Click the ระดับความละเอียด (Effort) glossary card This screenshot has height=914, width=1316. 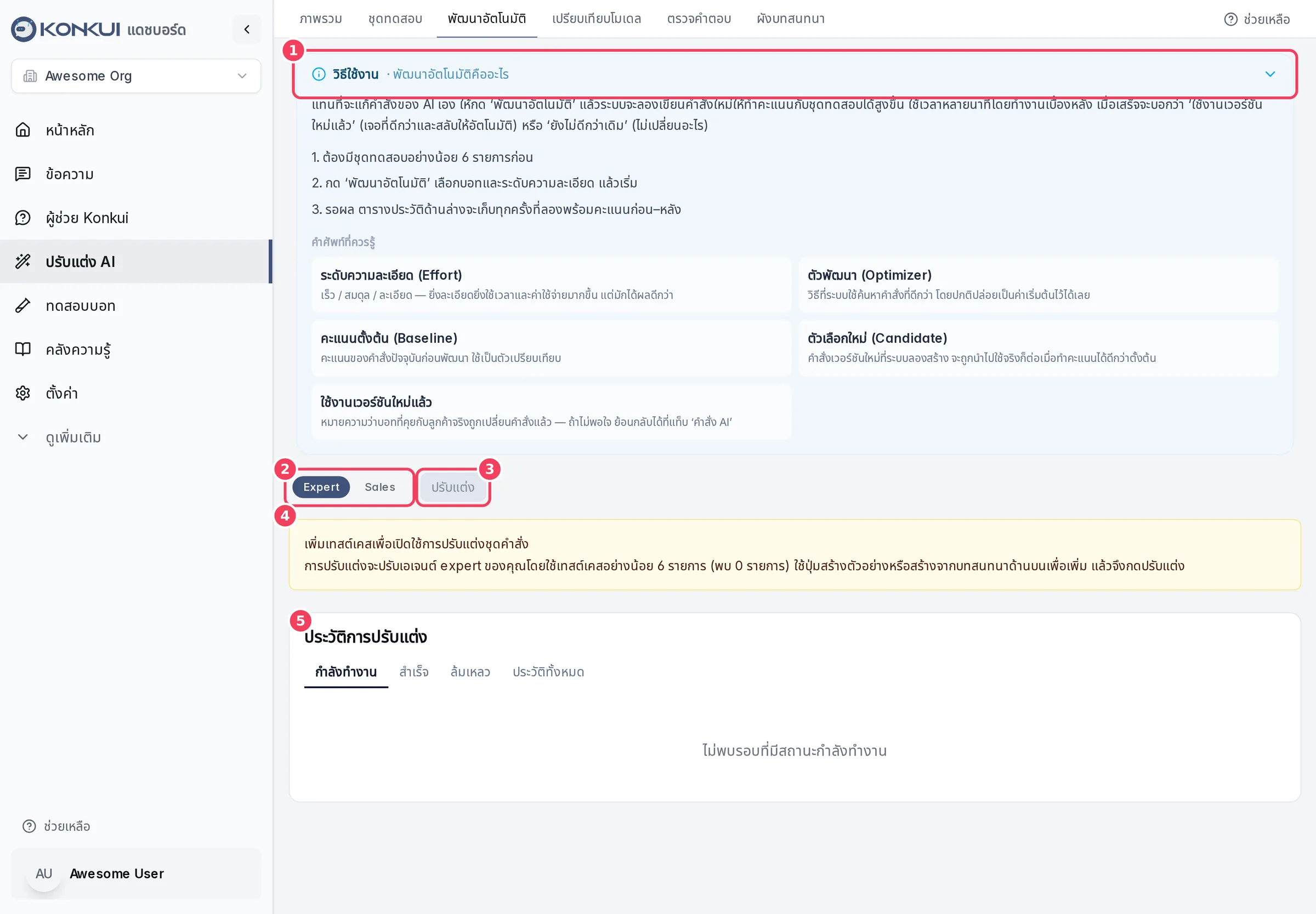coord(552,285)
